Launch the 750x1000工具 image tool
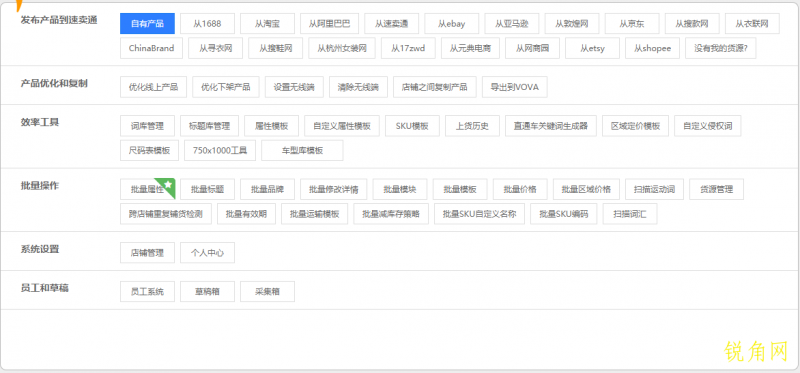800x373 pixels. point(220,151)
